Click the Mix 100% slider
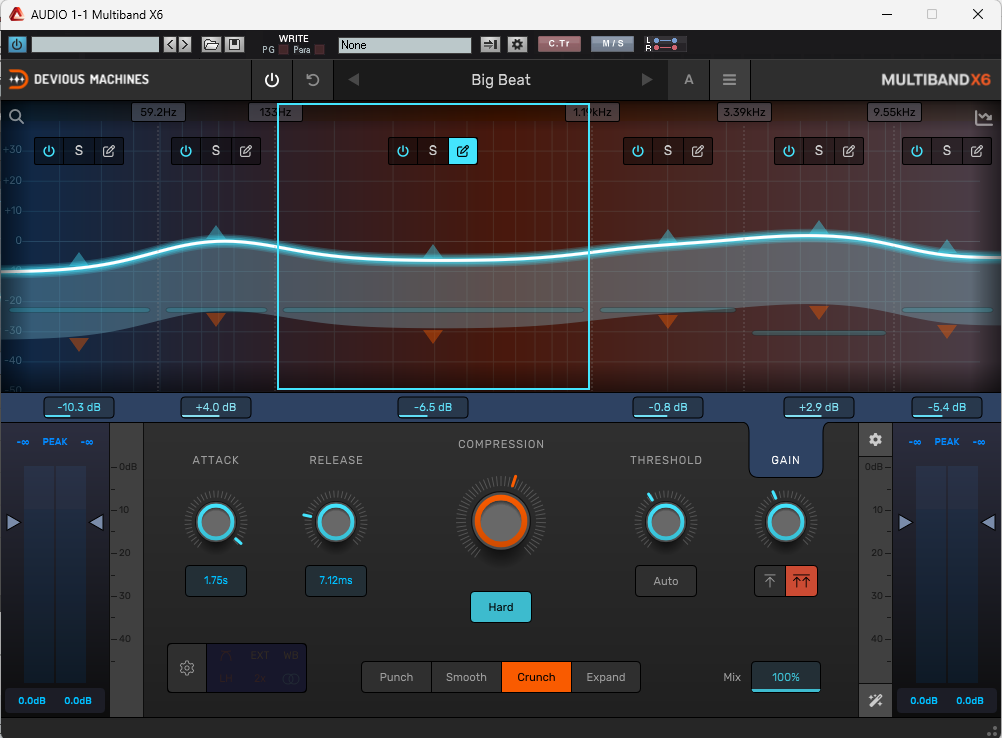This screenshot has width=1002, height=738. (785, 677)
